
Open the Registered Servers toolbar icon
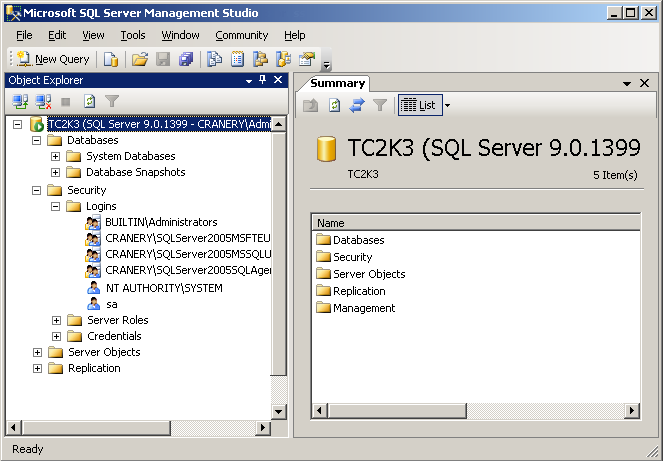[x=215, y=59]
